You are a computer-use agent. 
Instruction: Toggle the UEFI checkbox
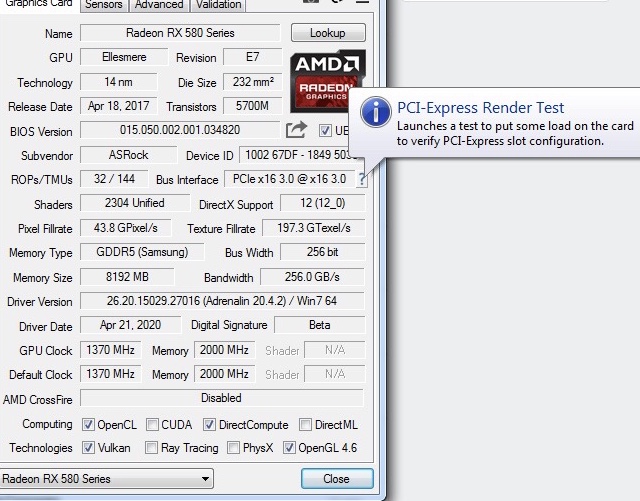325,131
